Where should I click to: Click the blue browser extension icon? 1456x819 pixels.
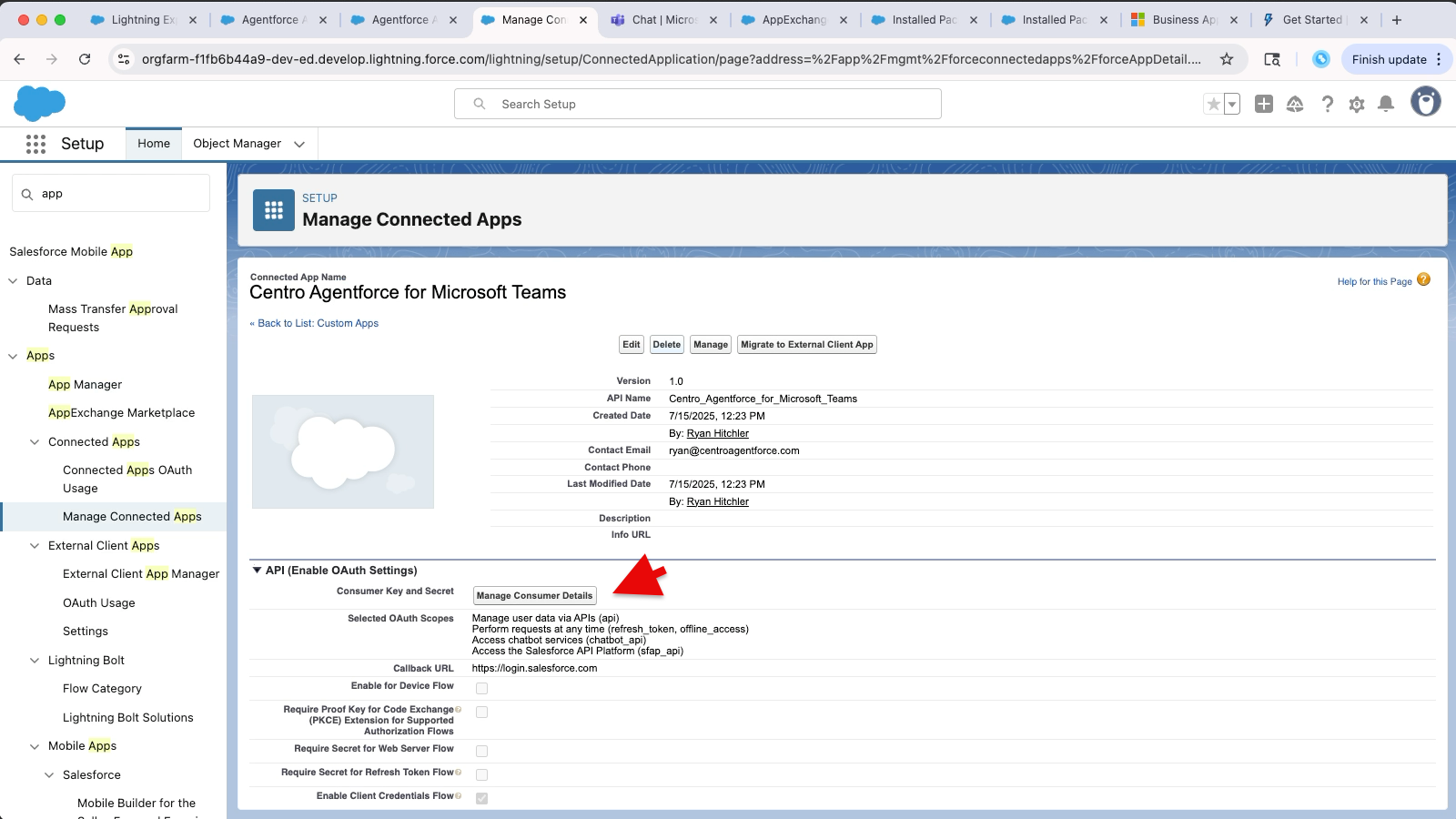(x=1321, y=59)
